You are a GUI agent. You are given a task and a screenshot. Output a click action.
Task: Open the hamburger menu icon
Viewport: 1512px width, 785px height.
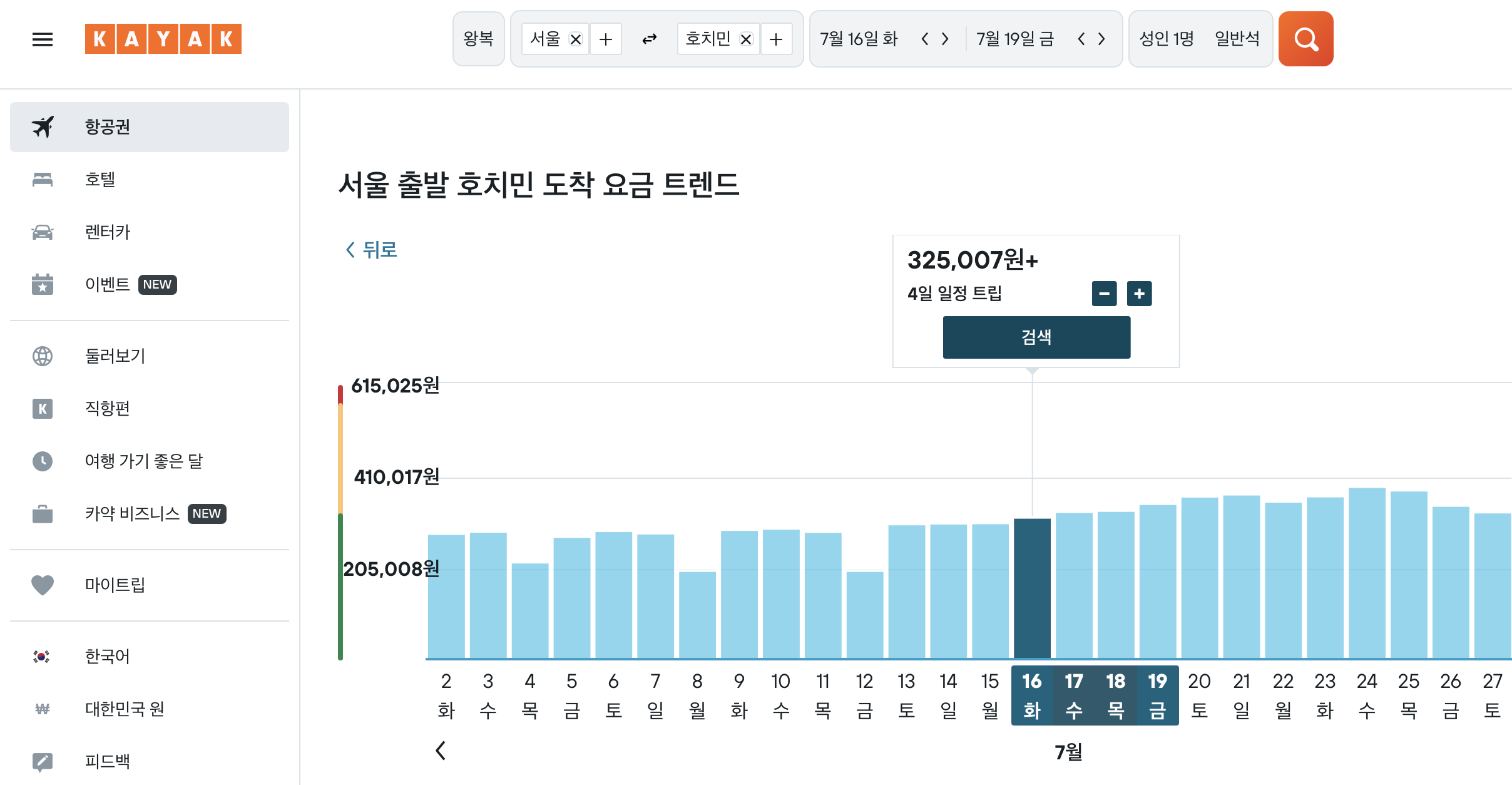coord(43,39)
